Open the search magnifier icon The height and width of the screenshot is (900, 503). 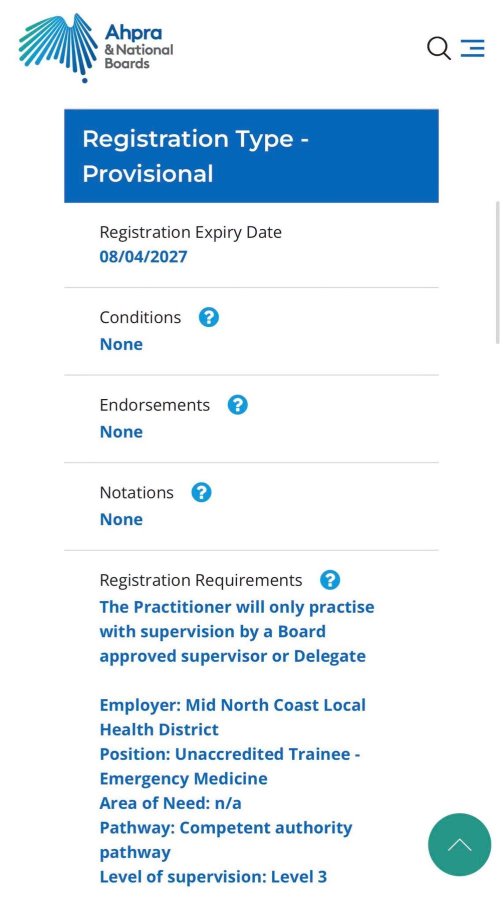pos(439,48)
